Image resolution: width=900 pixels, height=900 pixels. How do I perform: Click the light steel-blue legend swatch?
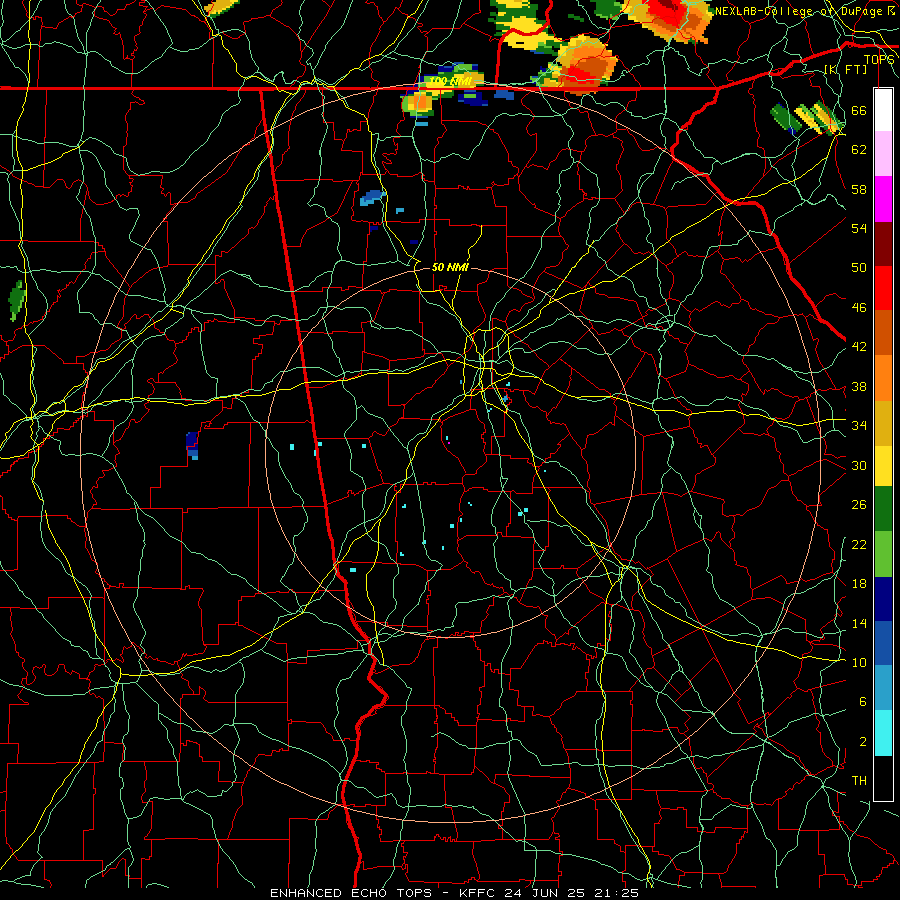click(883, 688)
